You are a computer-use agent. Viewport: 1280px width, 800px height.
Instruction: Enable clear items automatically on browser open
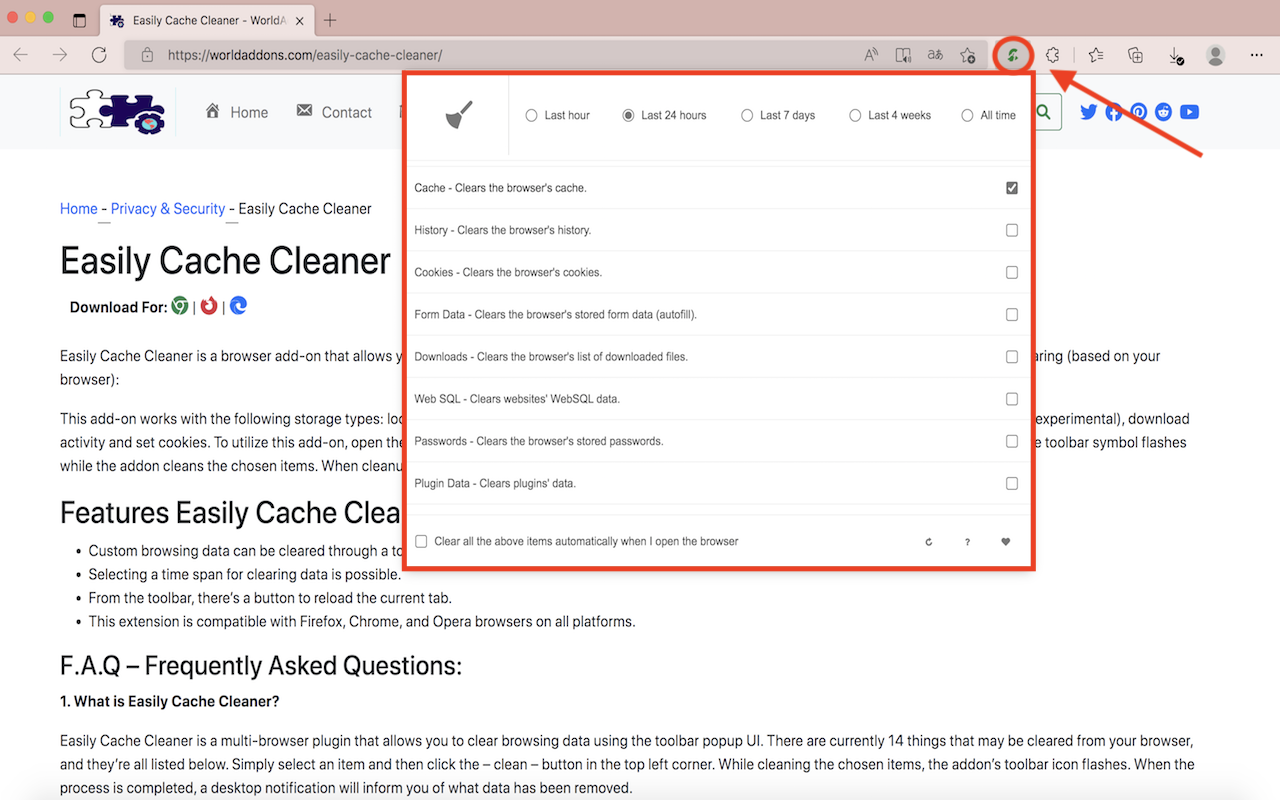422,541
